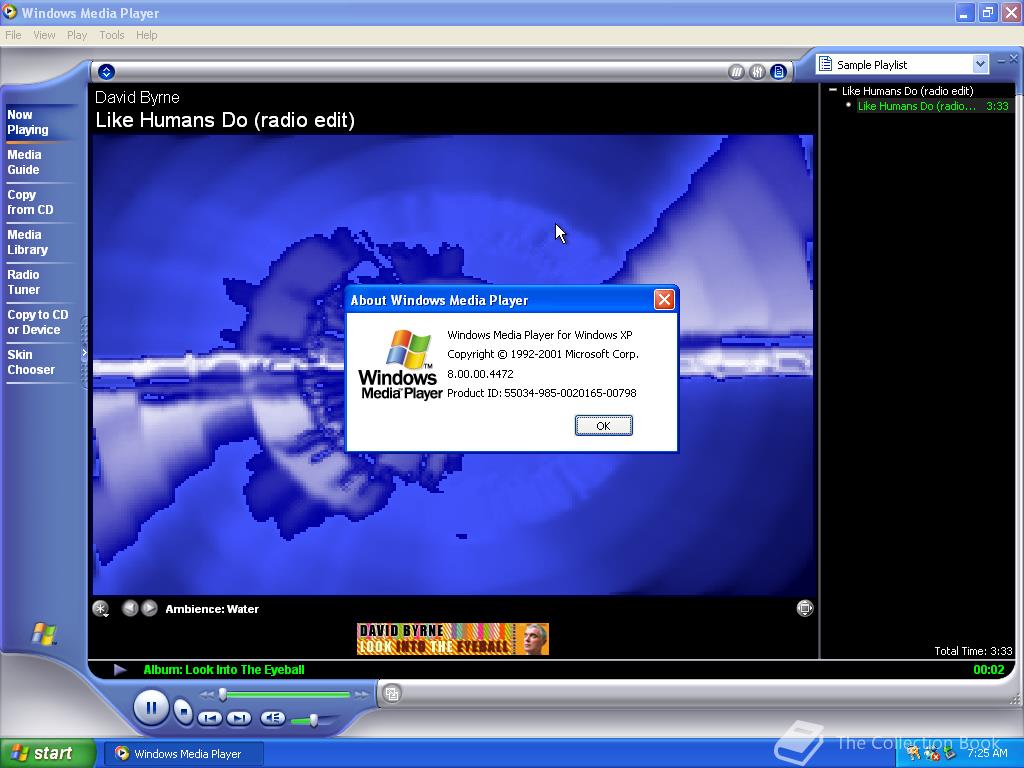
Task: Open the Help menu
Action: tap(146, 35)
